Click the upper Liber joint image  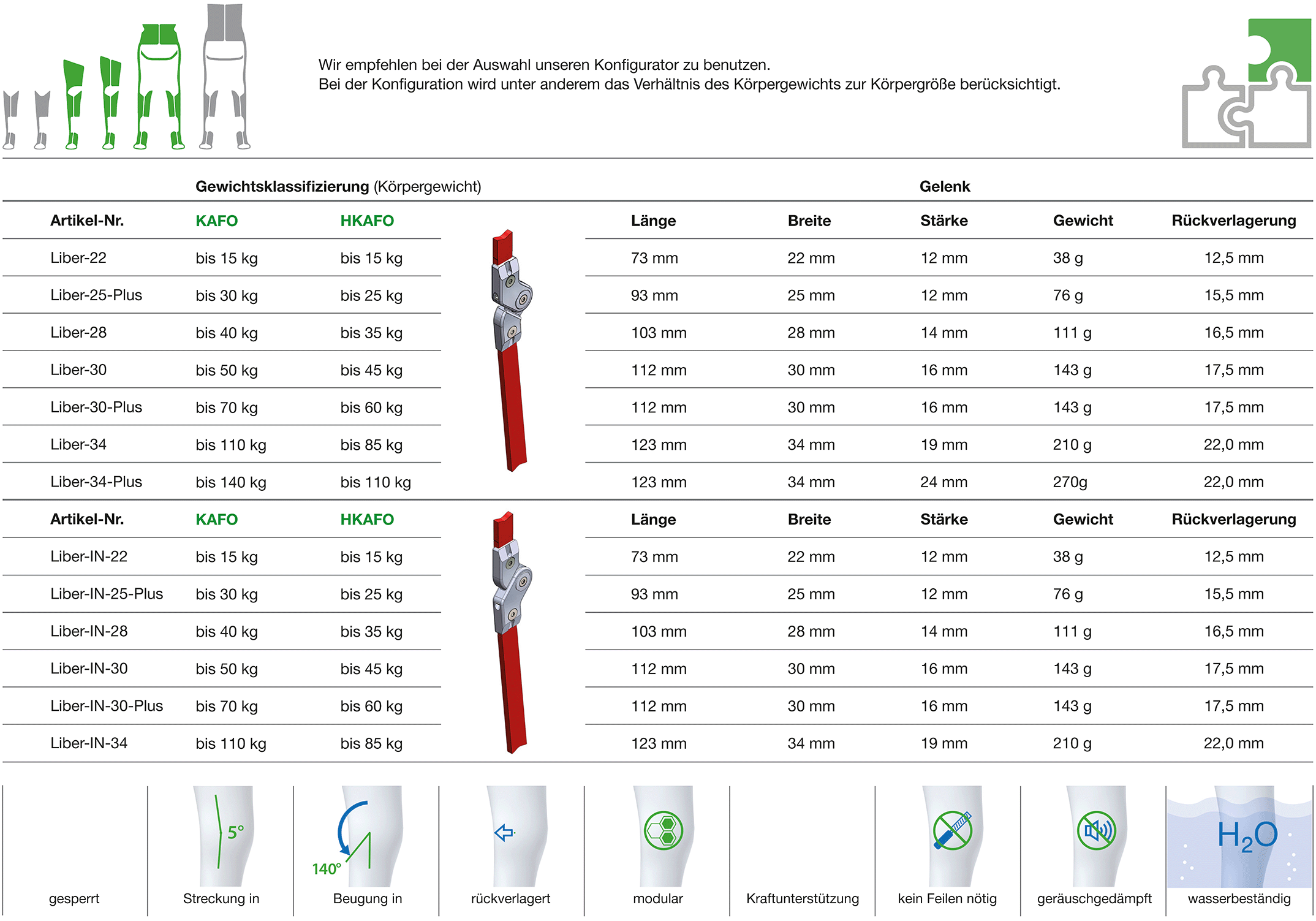(x=512, y=351)
